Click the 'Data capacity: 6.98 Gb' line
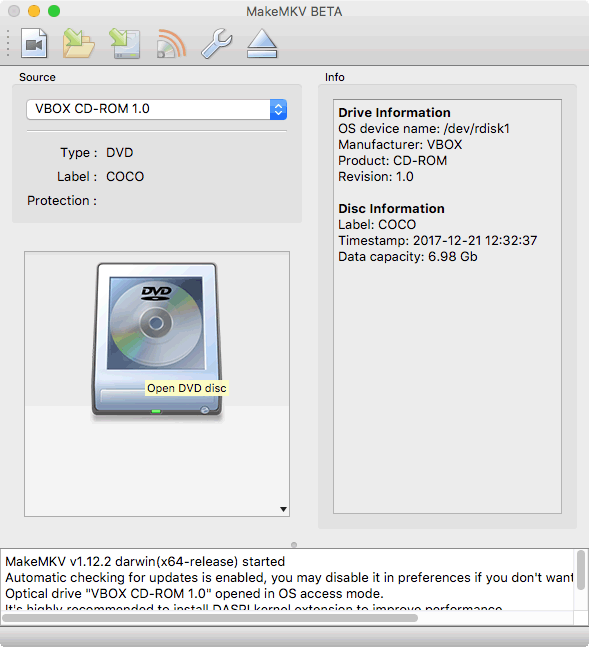 [x=408, y=257]
